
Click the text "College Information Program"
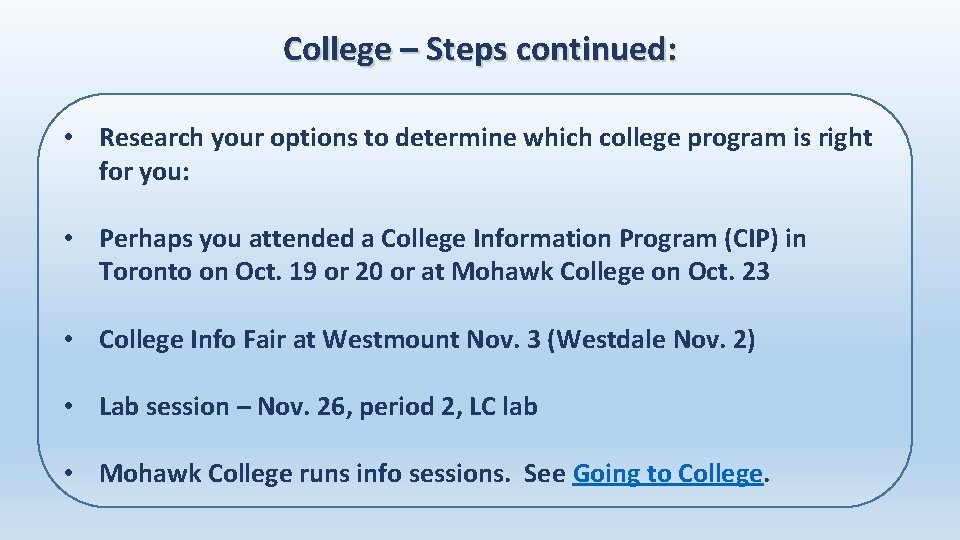click(x=549, y=239)
